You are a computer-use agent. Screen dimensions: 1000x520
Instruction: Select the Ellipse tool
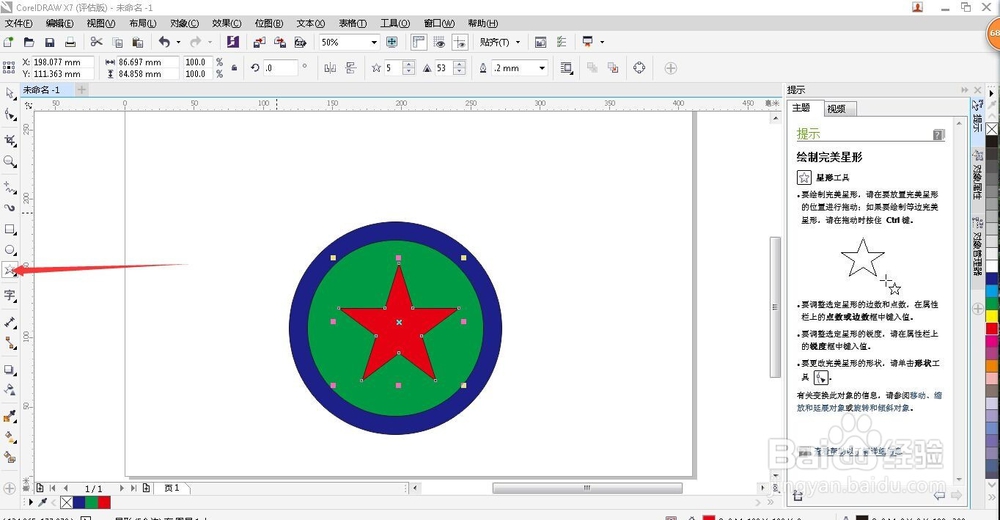(x=10, y=250)
